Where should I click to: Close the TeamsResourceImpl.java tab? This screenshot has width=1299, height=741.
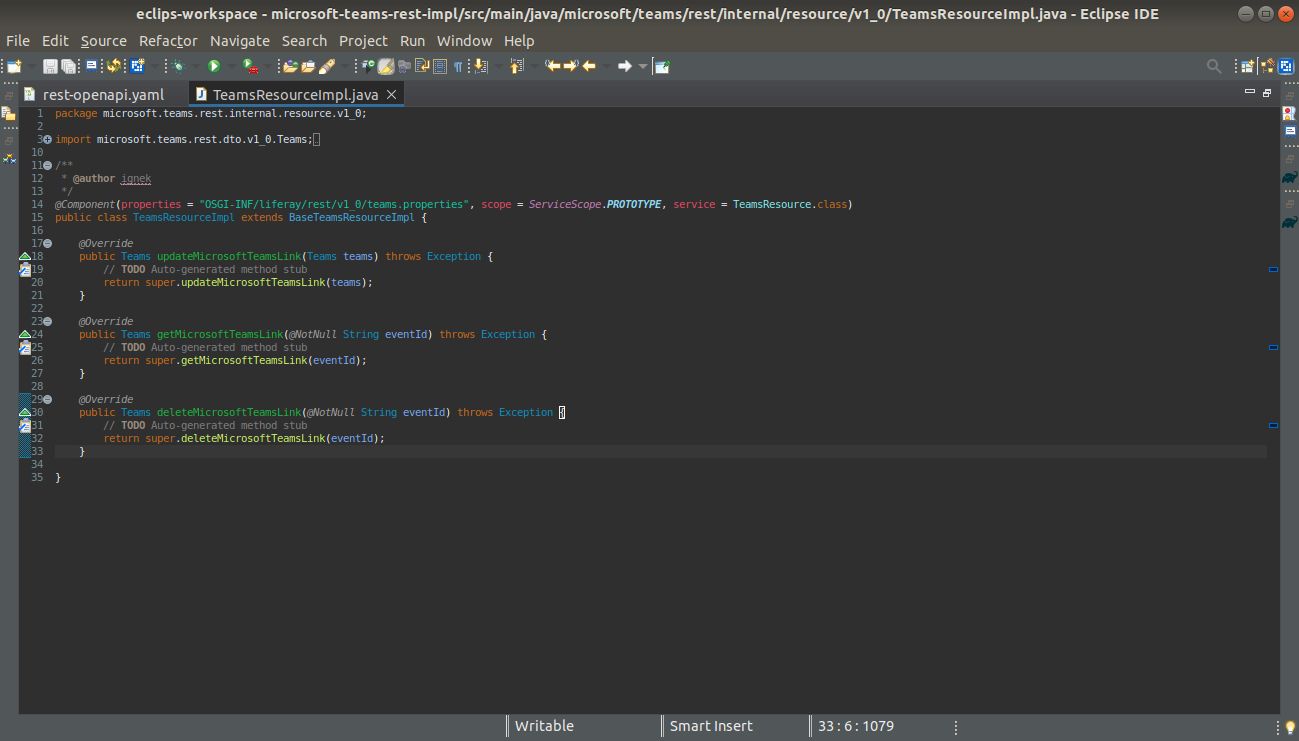pyautogui.click(x=392, y=95)
